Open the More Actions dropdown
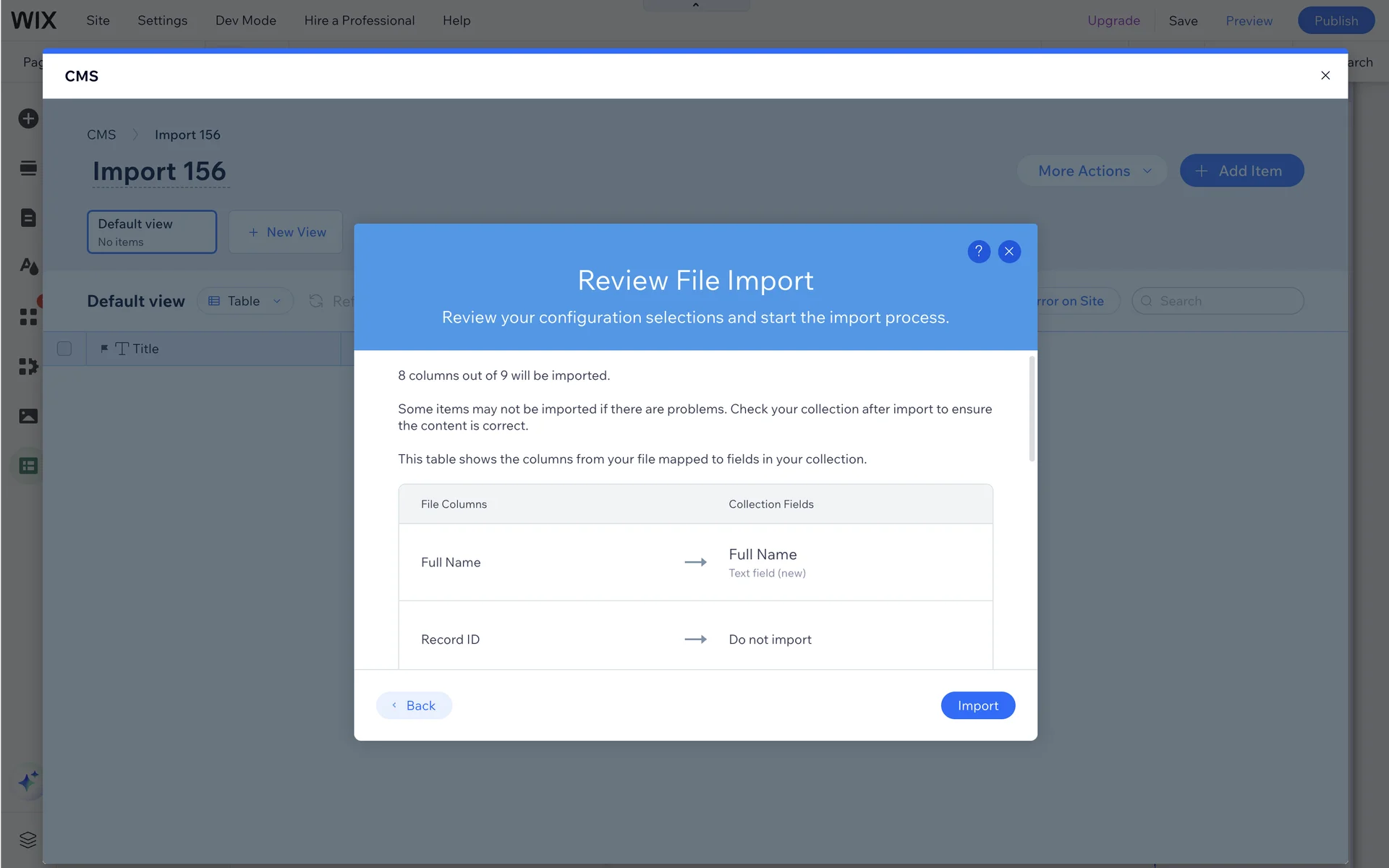1389x868 pixels. [1092, 171]
